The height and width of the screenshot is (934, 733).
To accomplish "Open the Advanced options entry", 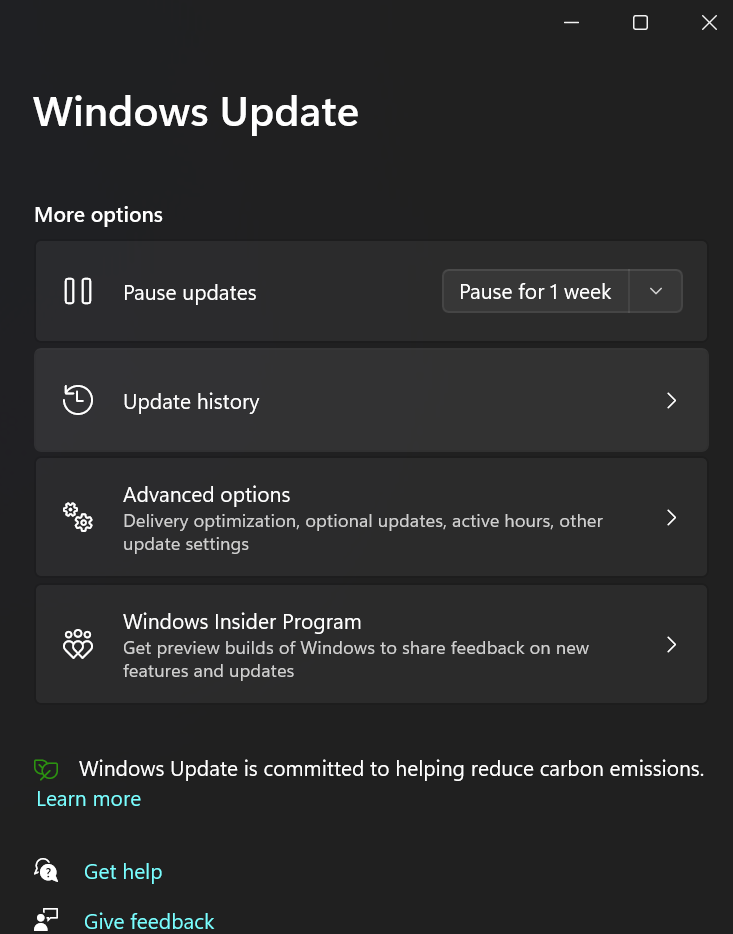I will pos(371,517).
